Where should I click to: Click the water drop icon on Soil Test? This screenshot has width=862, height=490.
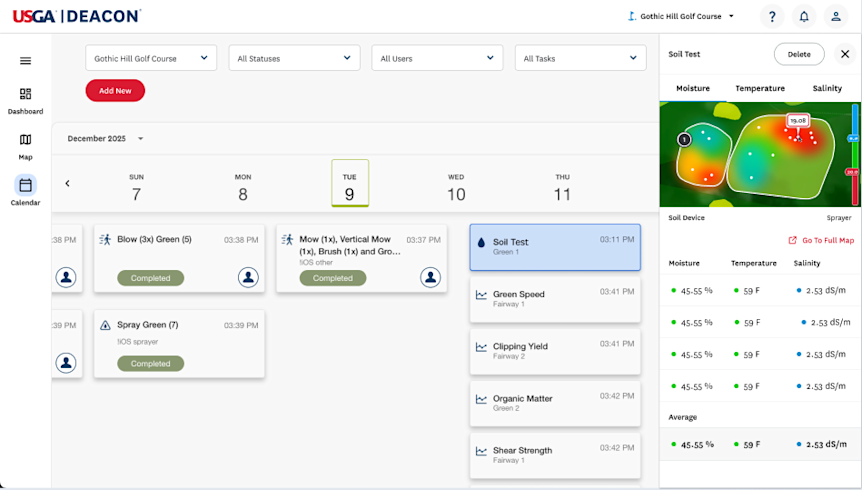coord(482,242)
